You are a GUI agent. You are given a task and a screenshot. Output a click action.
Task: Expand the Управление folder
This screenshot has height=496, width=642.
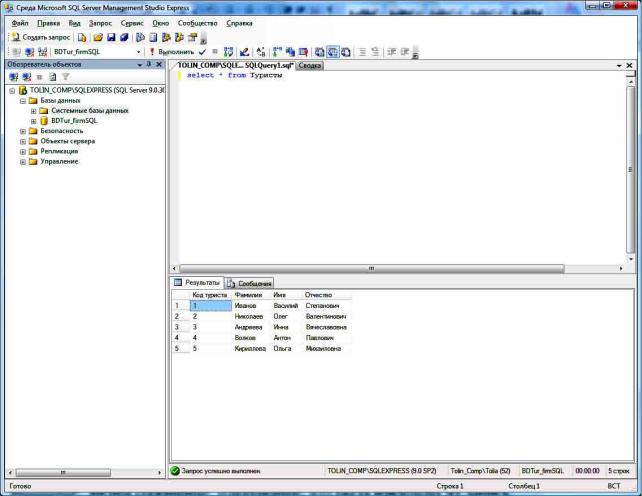point(23,162)
